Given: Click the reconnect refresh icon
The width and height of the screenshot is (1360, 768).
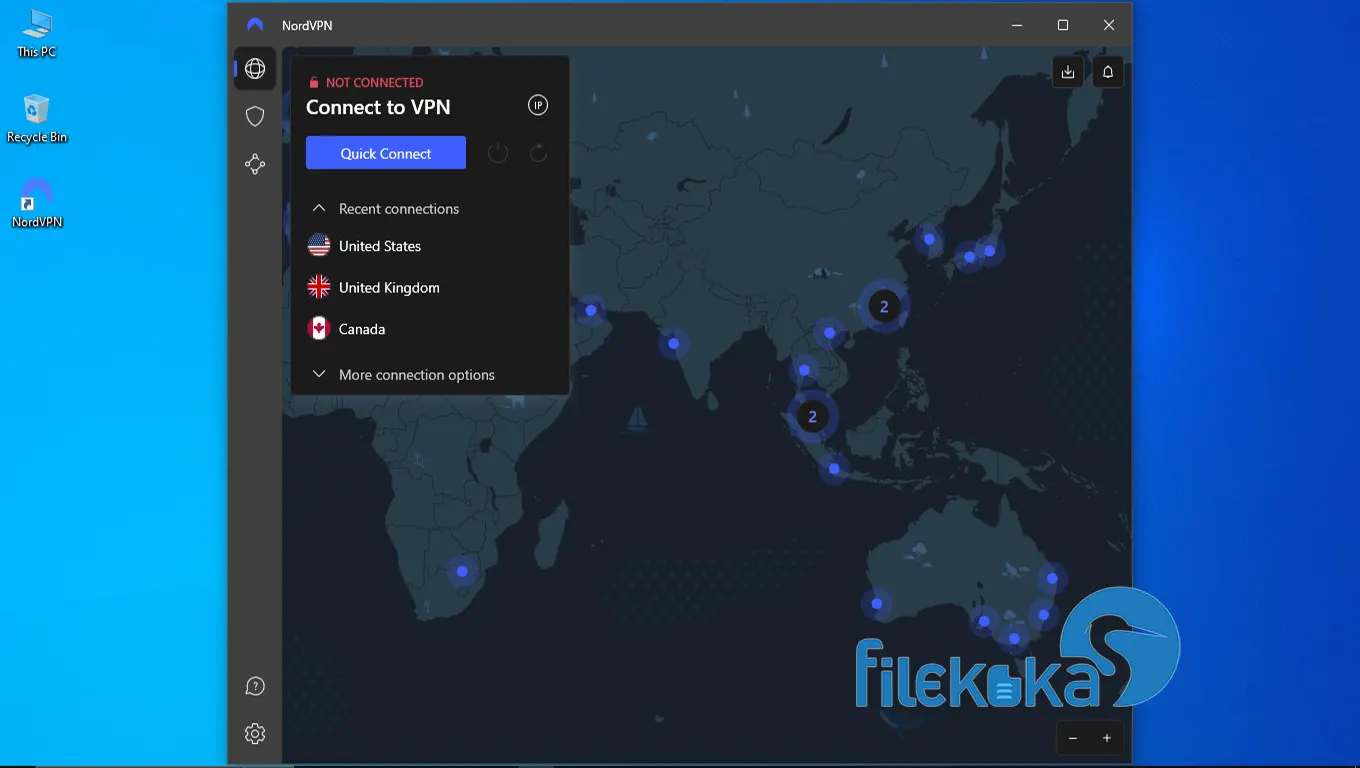Looking at the screenshot, I should (x=538, y=153).
